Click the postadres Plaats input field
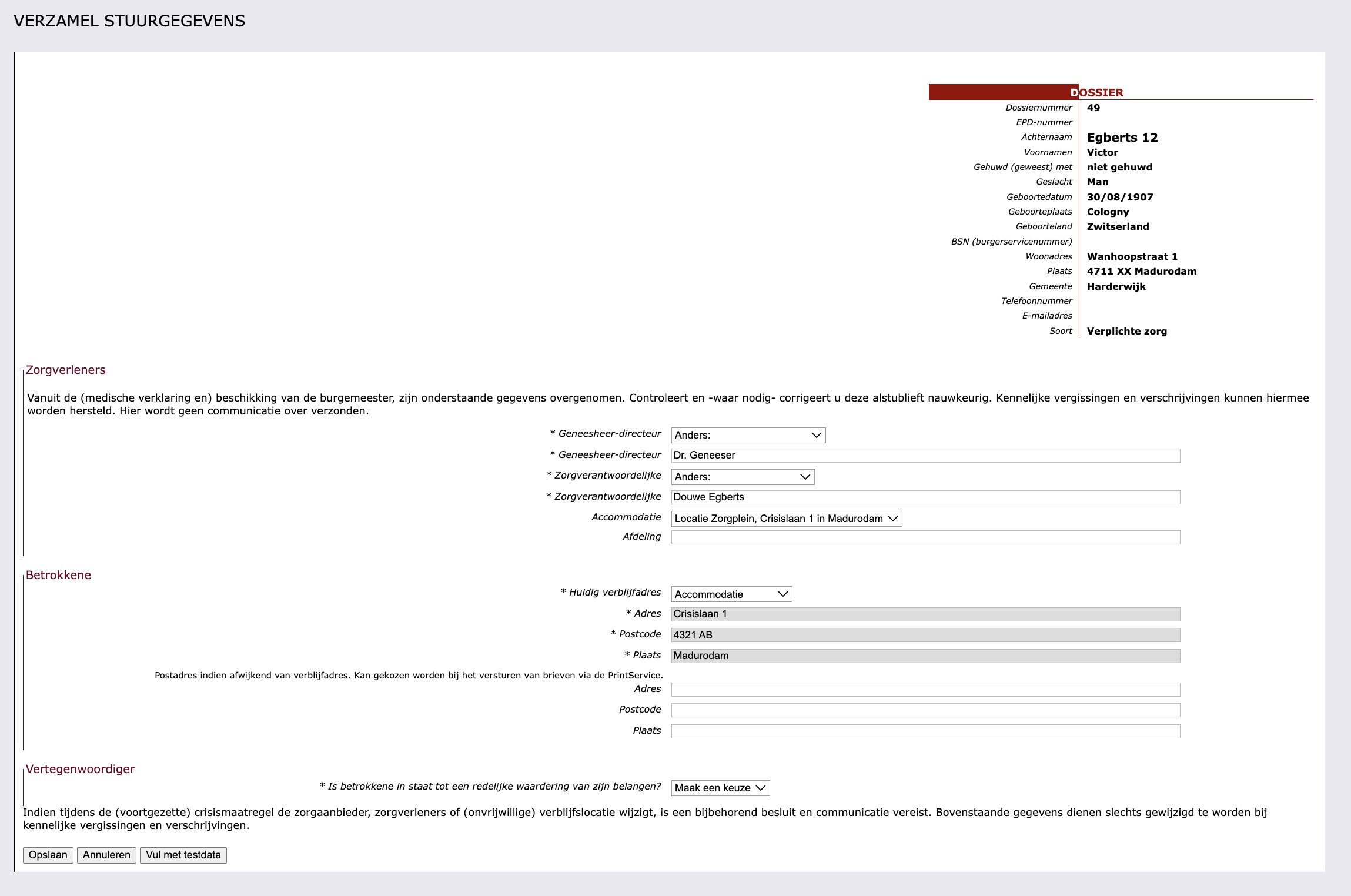Screen dimensions: 1351x896 click(x=926, y=731)
